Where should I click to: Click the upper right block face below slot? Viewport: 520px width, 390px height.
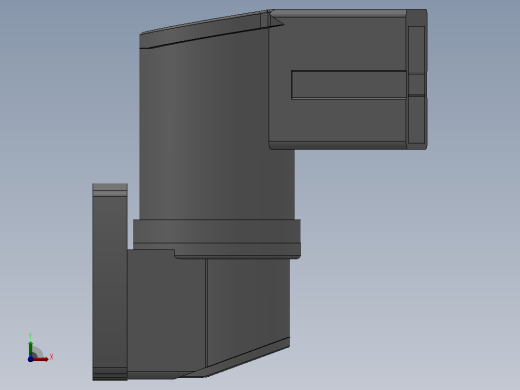pos(337,120)
